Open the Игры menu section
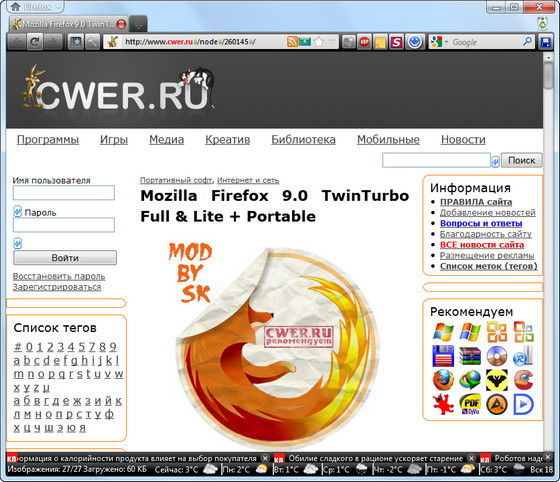The width and height of the screenshot is (560, 482). click(114, 140)
